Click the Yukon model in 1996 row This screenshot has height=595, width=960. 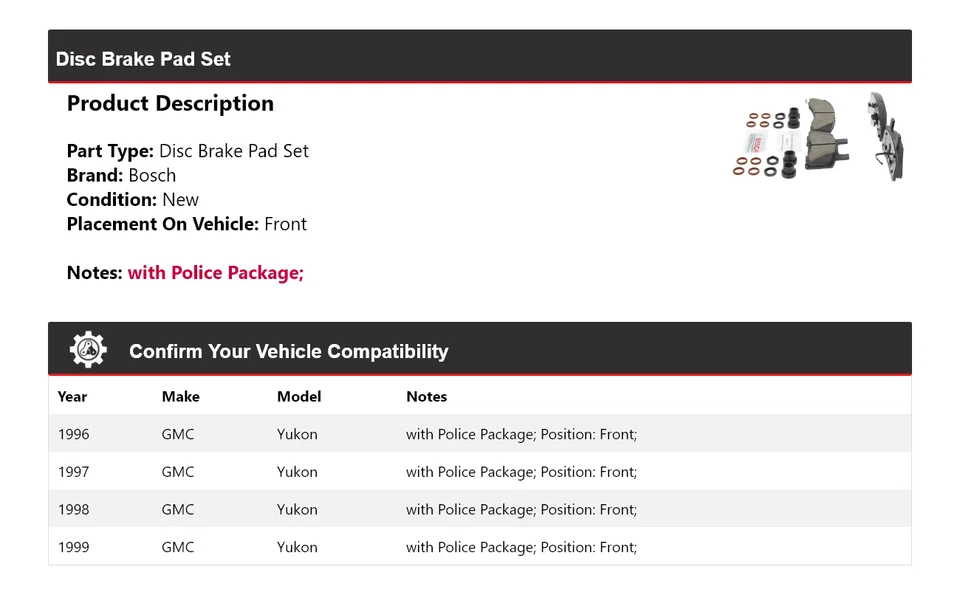click(297, 434)
